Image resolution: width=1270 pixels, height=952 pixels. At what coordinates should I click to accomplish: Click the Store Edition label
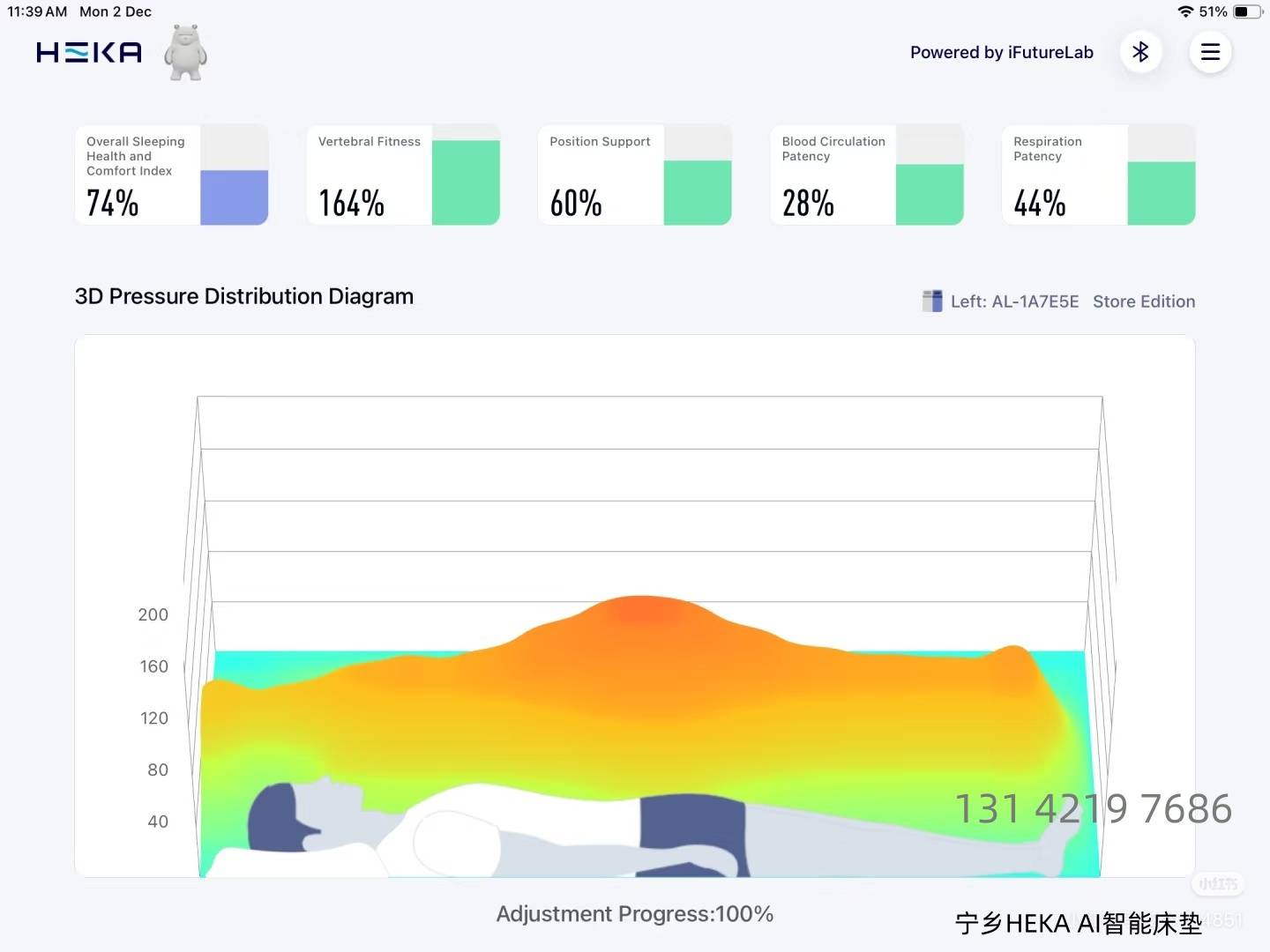[1144, 301]
